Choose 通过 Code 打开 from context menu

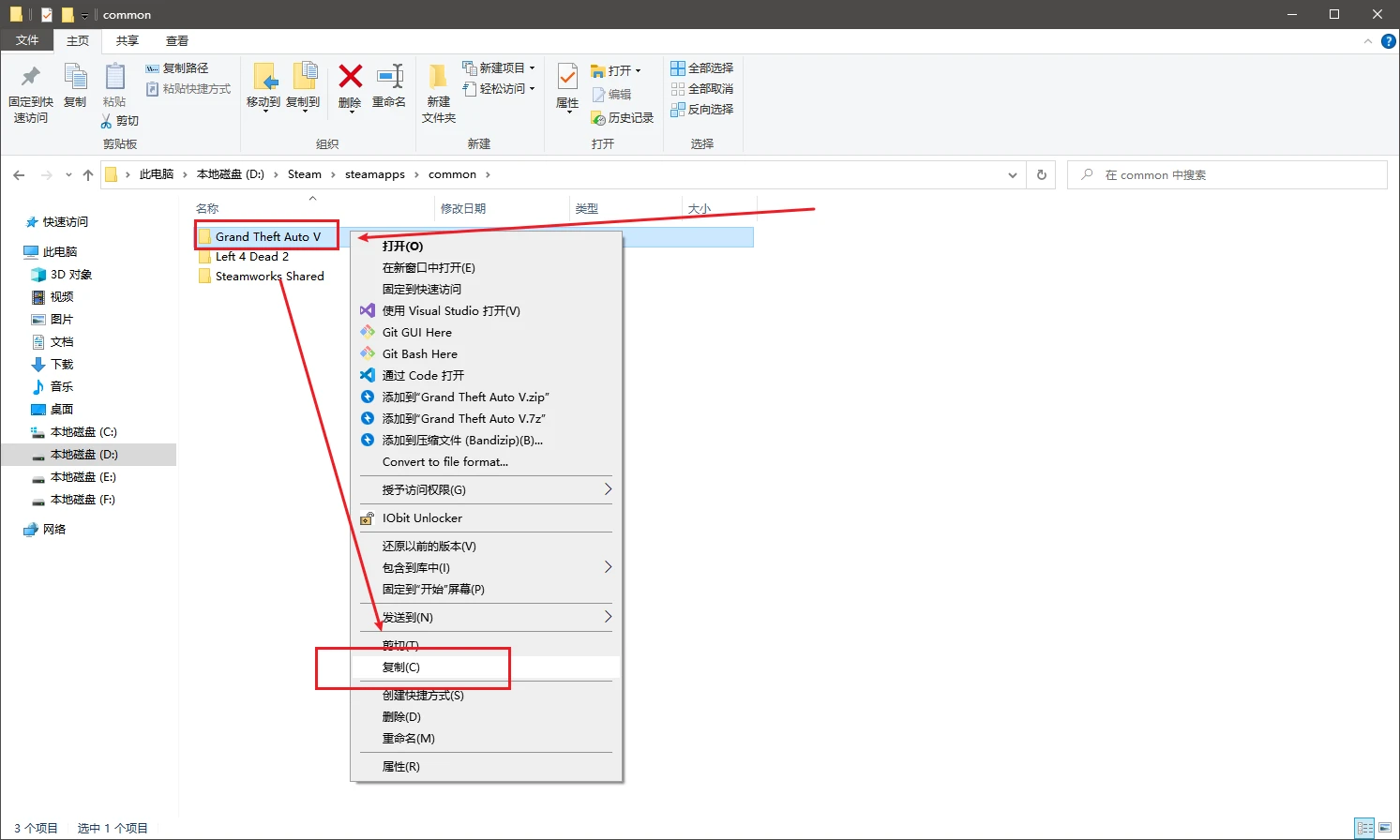coord(486,376)
